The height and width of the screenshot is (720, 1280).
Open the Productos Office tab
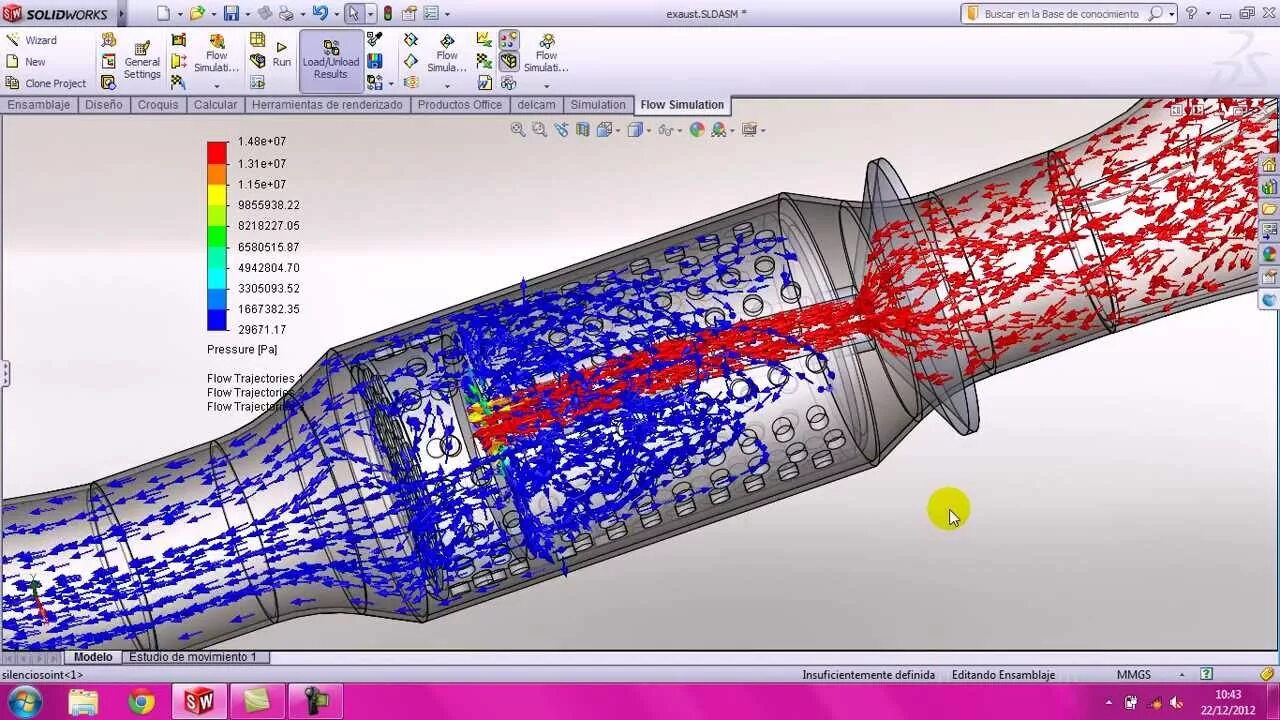pos(460,105)
